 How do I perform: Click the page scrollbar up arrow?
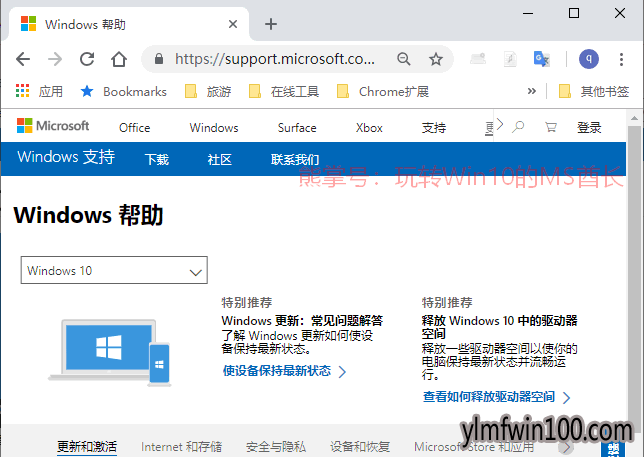635,118
